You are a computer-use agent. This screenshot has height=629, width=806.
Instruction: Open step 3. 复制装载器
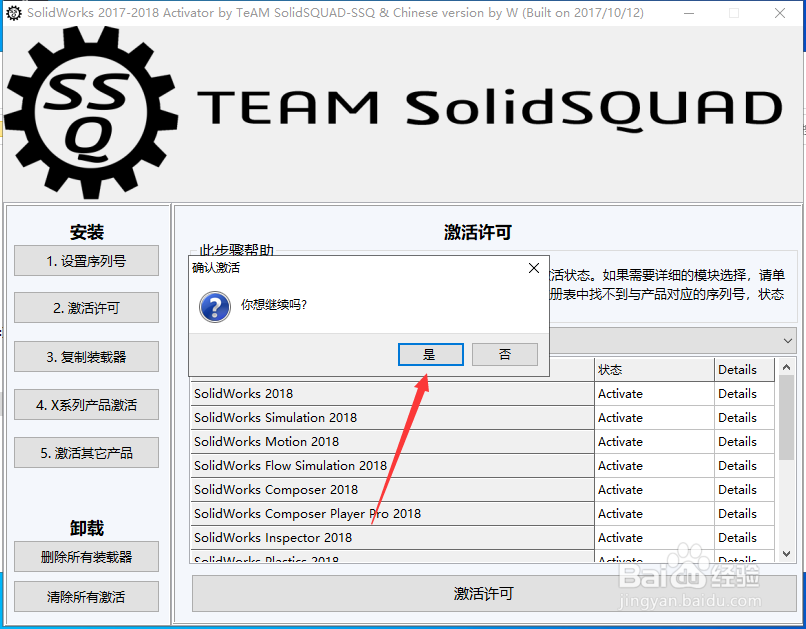(86, 356)
